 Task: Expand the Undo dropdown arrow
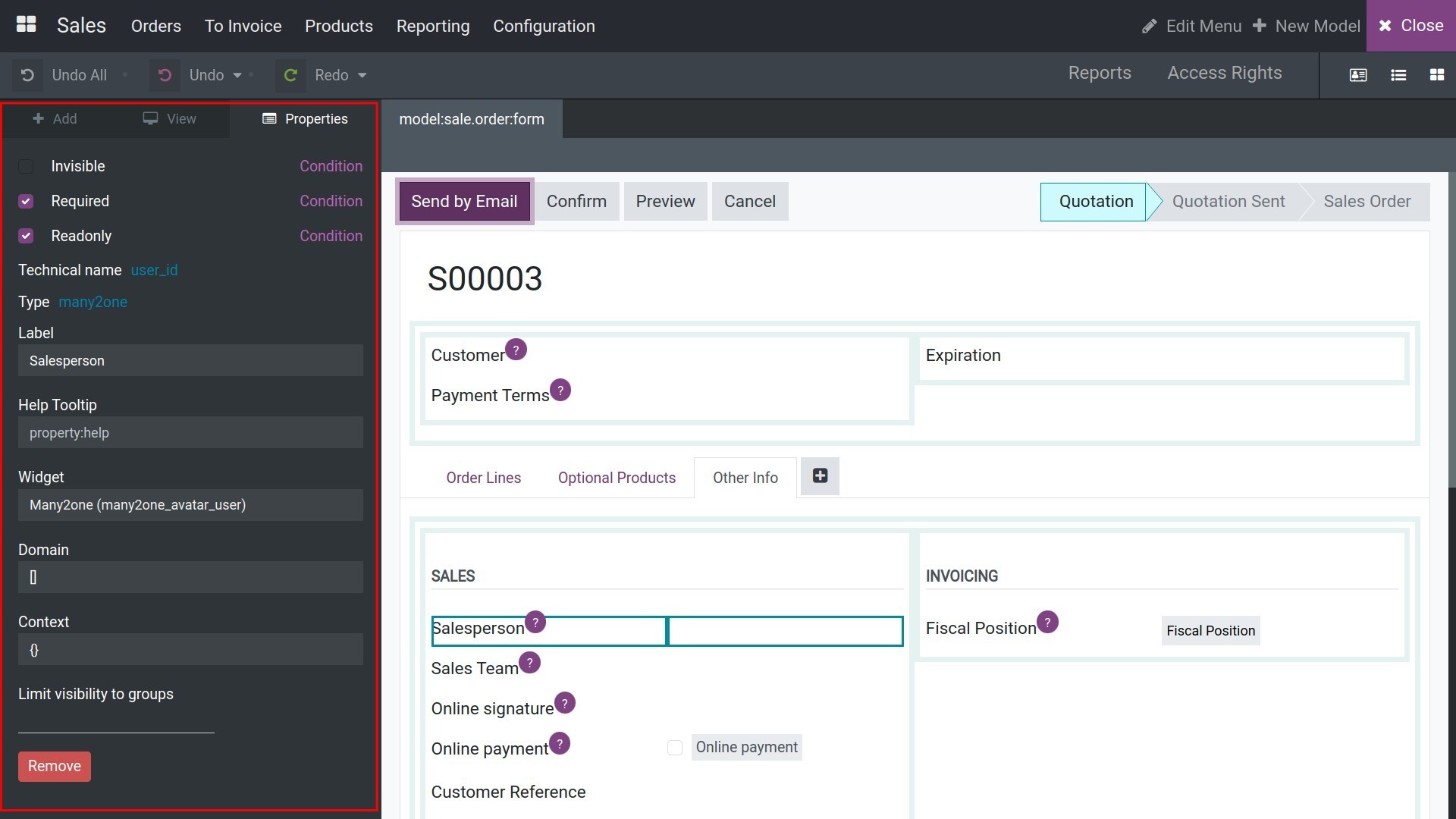(x=237, y=75)
